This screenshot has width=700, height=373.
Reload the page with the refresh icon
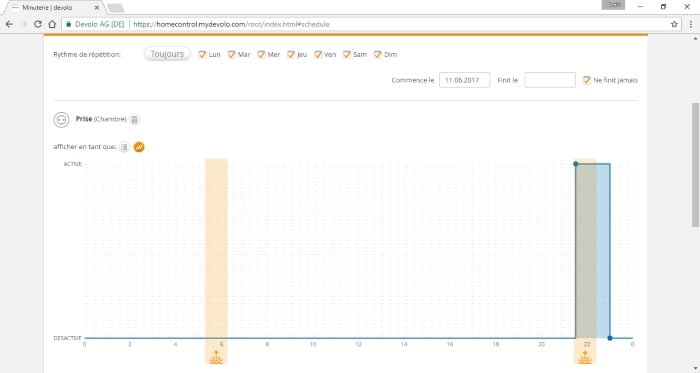pyautogui.click(x=38, y=24)
